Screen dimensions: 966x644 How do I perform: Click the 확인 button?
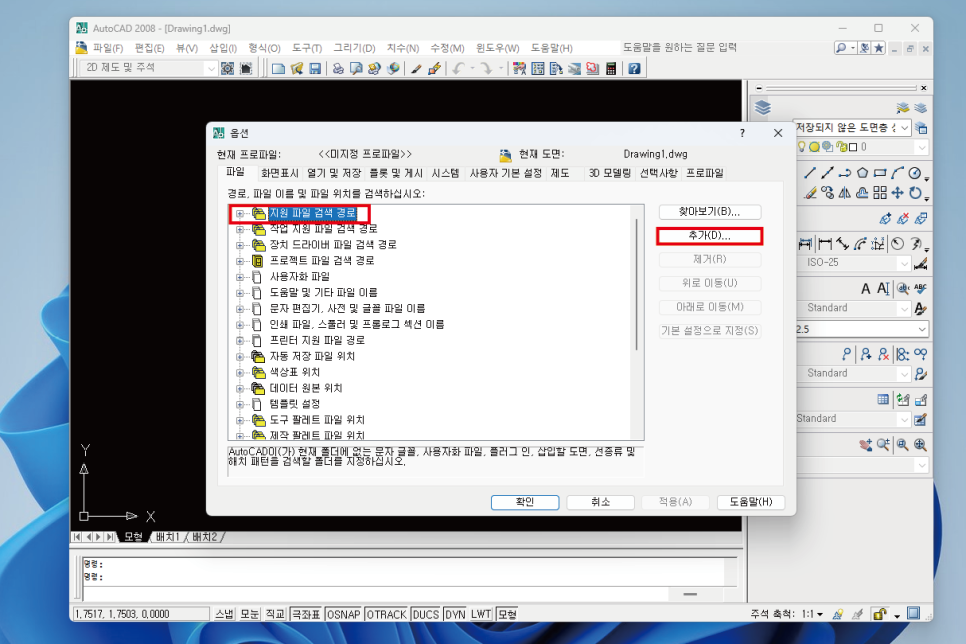point(525,502)
